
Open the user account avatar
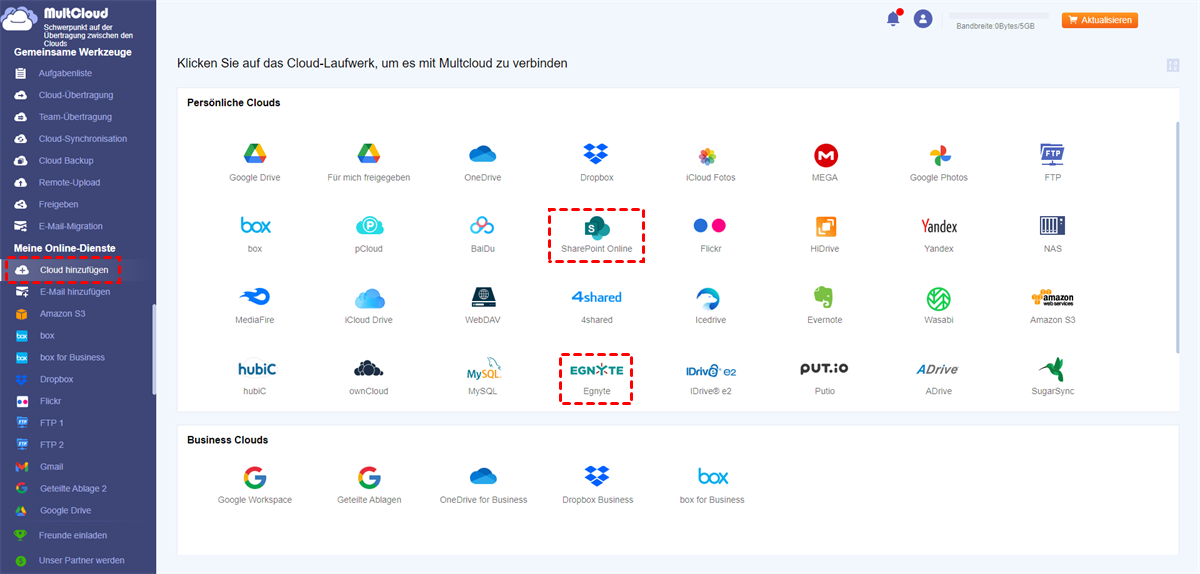pyautogui.click(x=923, y=18)
